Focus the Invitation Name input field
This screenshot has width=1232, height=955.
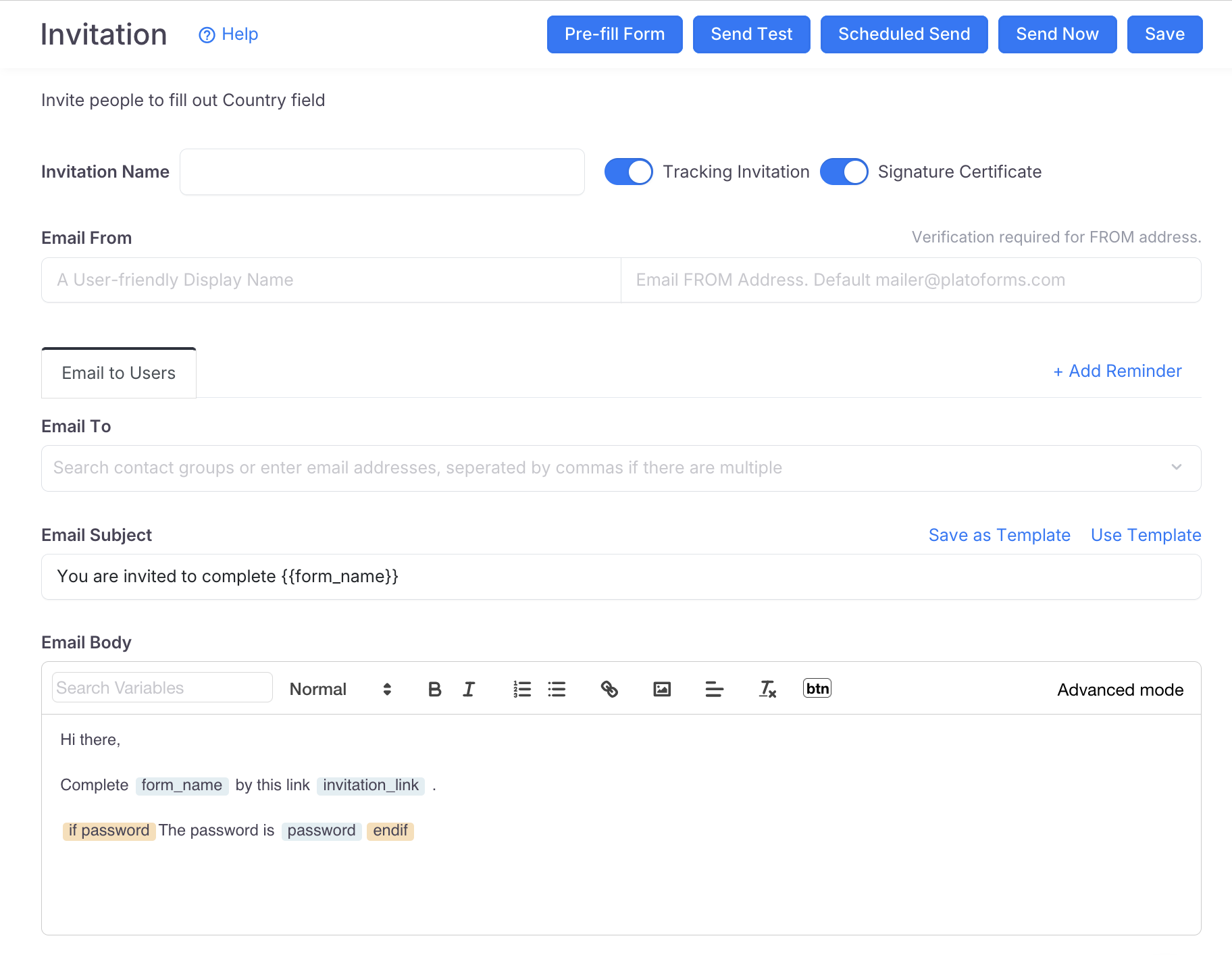coord(382,172)
